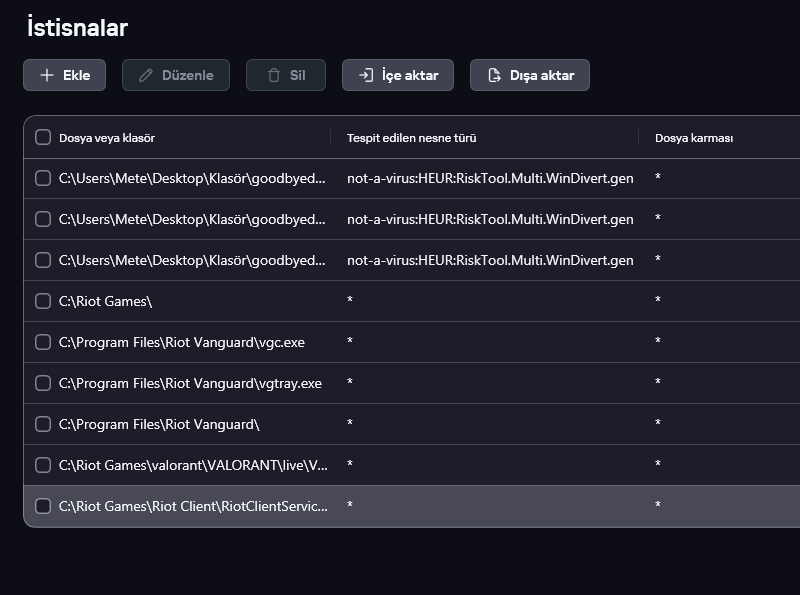Enable checkbox for Riot Vanguard folder row

click(x=43, y=424)
